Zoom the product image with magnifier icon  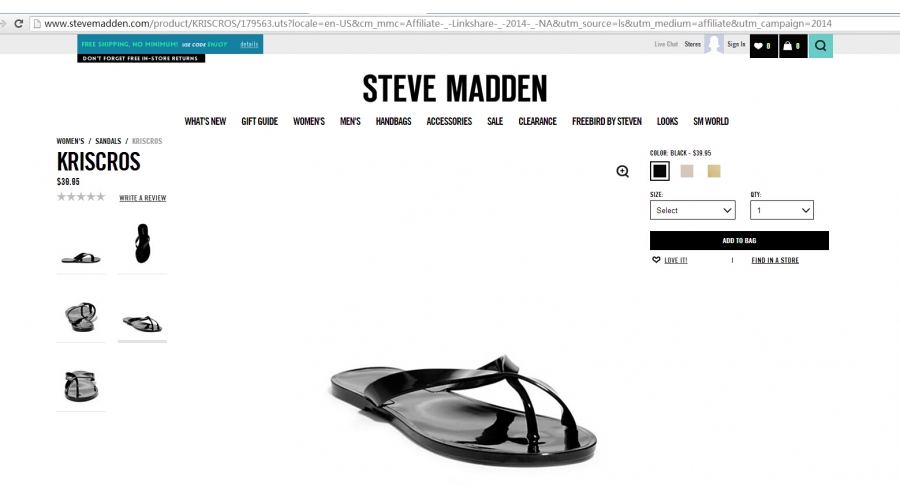pos(623,171)
